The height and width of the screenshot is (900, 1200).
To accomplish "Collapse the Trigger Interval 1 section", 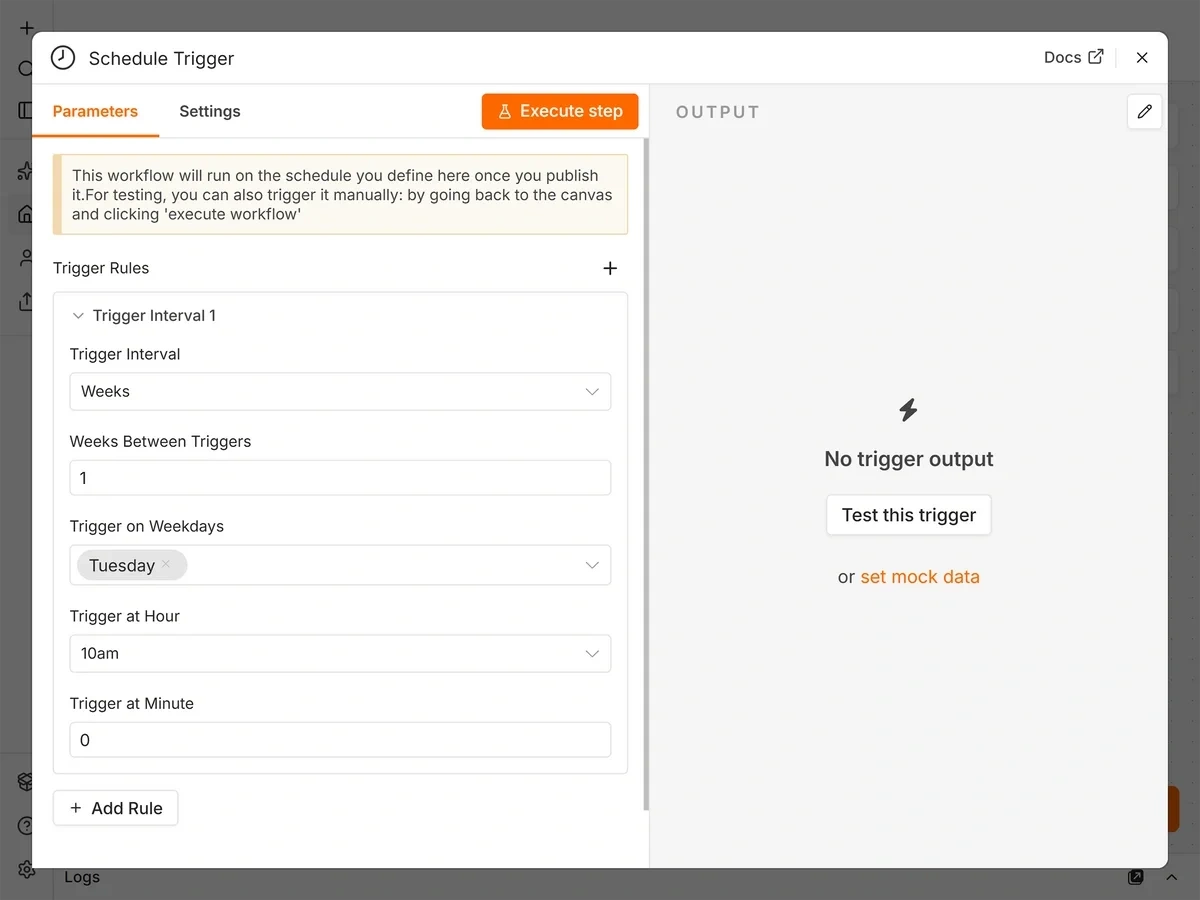I will click(78, 316).
